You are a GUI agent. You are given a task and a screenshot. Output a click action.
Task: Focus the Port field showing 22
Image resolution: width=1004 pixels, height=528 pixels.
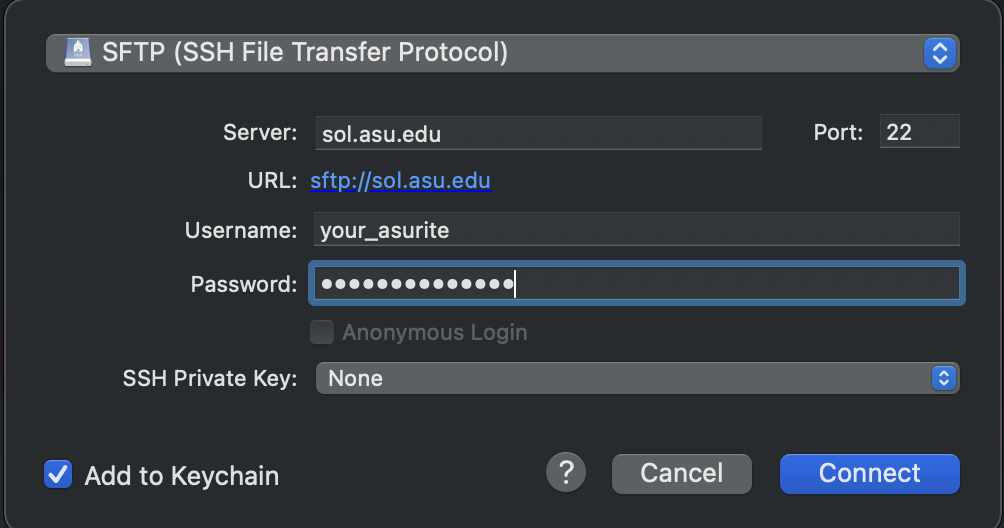[919, 132]
